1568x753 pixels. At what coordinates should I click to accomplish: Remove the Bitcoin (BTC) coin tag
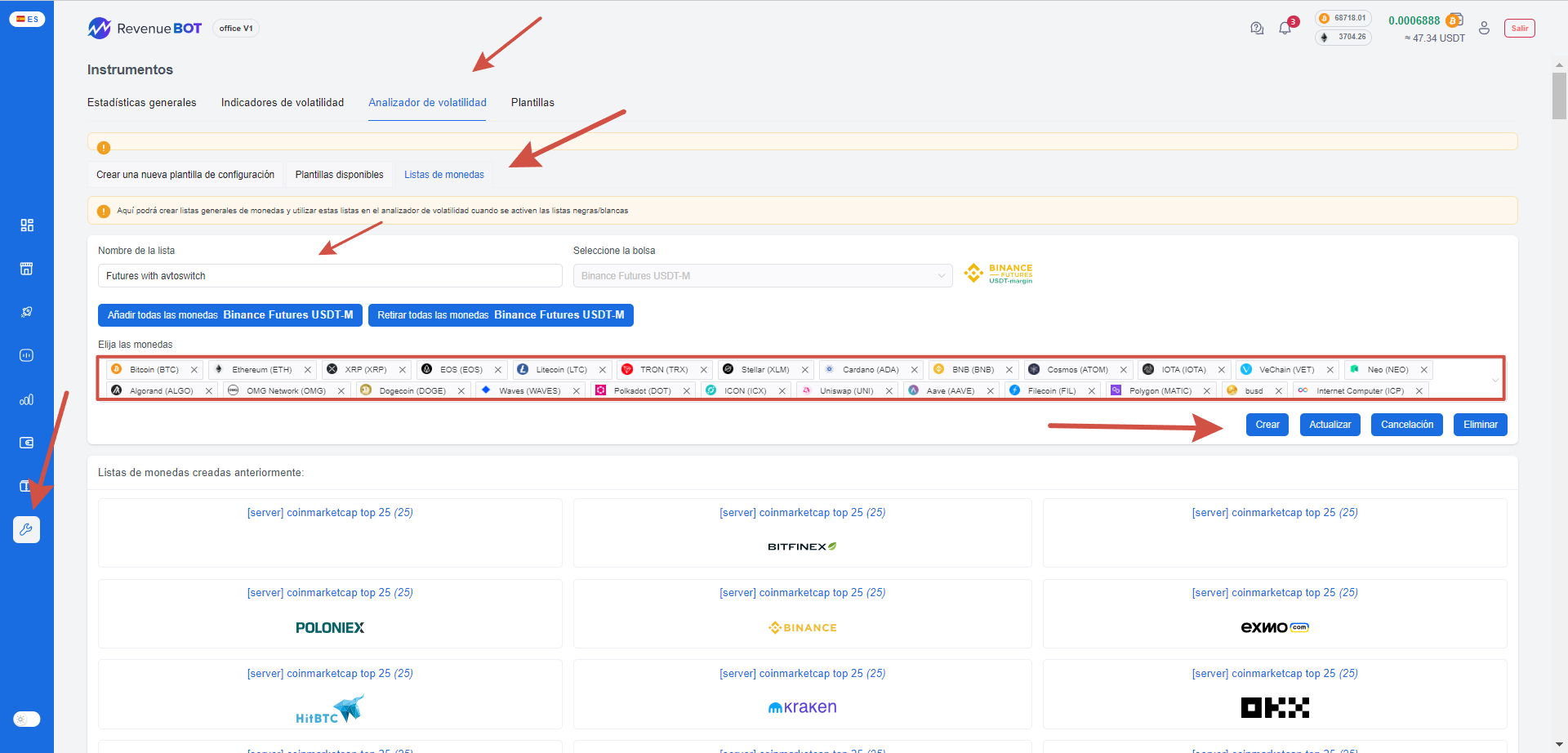pos(194,370)
